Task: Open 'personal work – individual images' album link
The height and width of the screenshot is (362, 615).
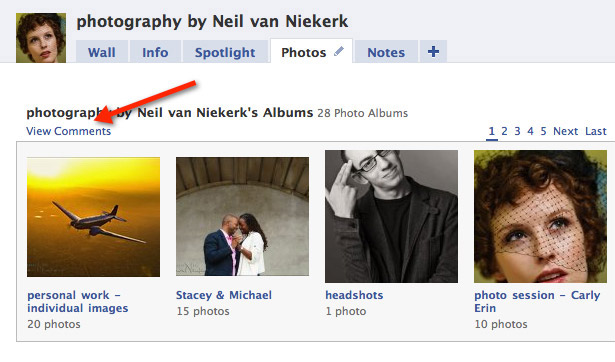Action: click(x=78, y=302)
